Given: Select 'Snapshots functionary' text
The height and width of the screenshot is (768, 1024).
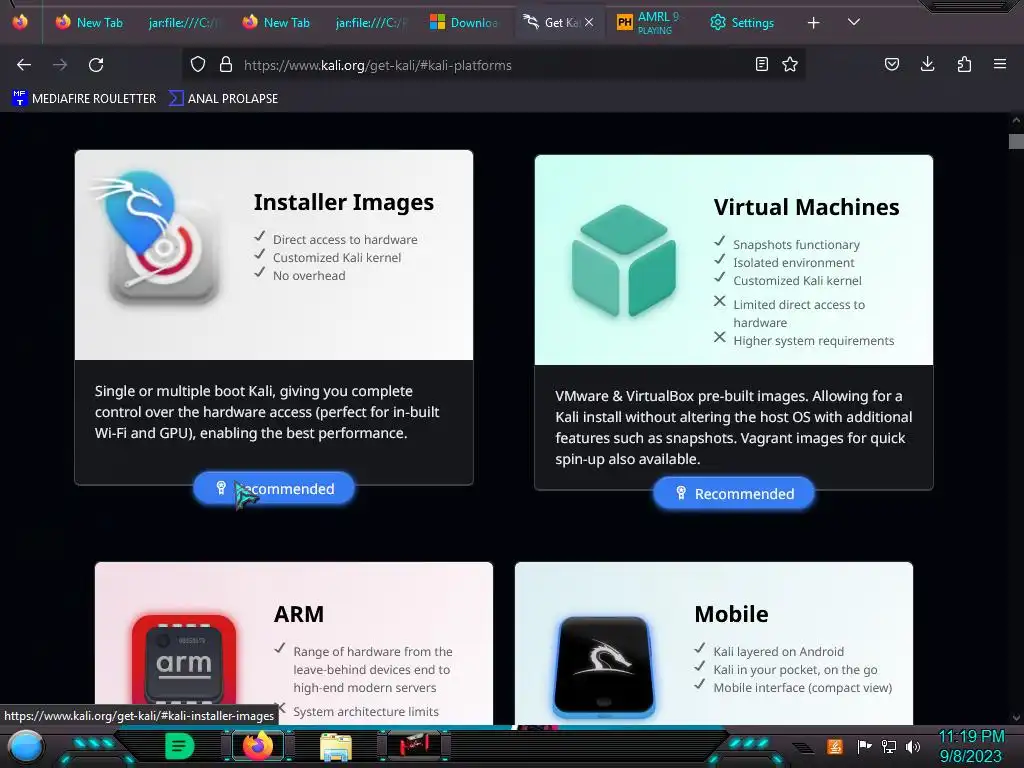Looking at the screenshot, I should click(796, 245).
